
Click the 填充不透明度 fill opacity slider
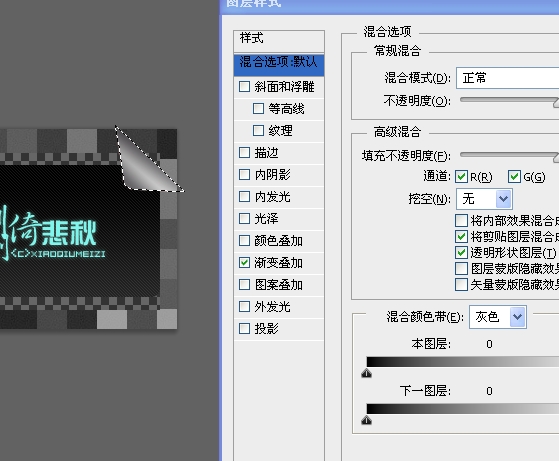(509, 155)
